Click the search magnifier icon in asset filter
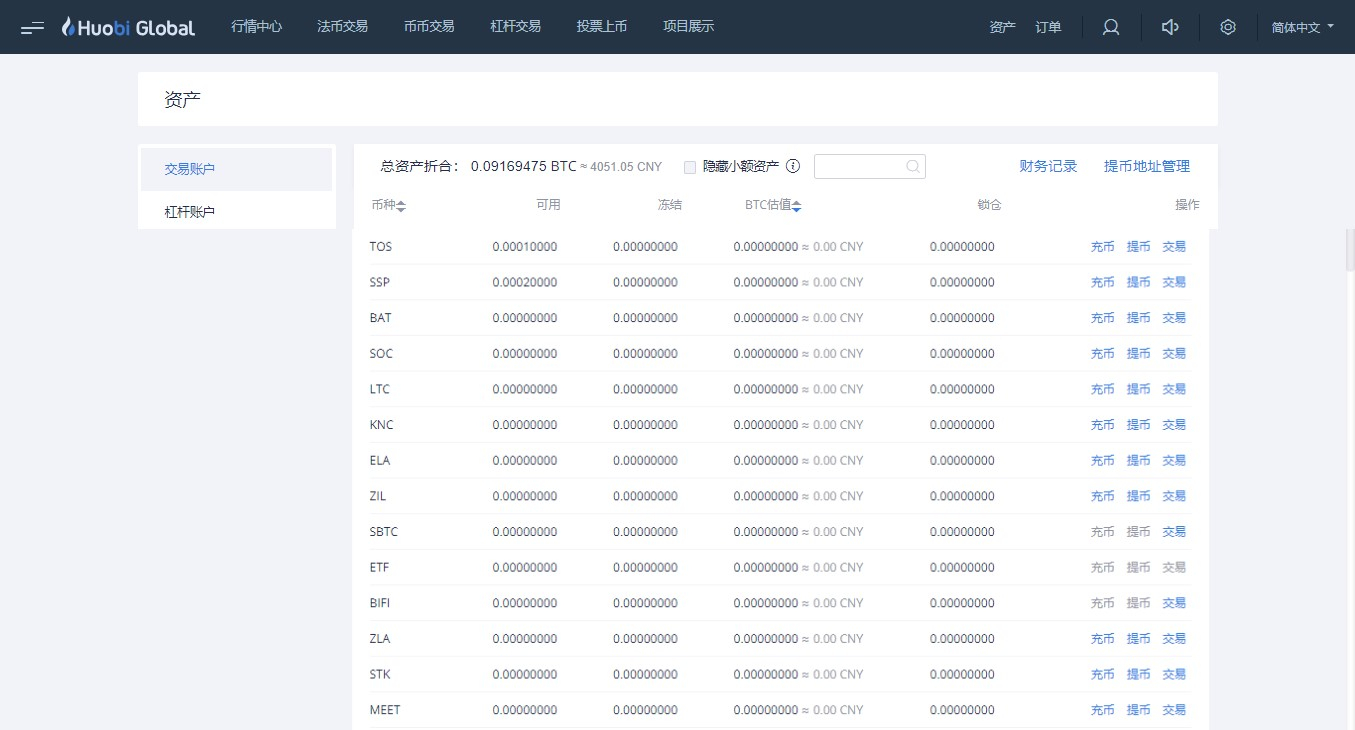Viewport: 1355px width, 730px height. [913, 167]
